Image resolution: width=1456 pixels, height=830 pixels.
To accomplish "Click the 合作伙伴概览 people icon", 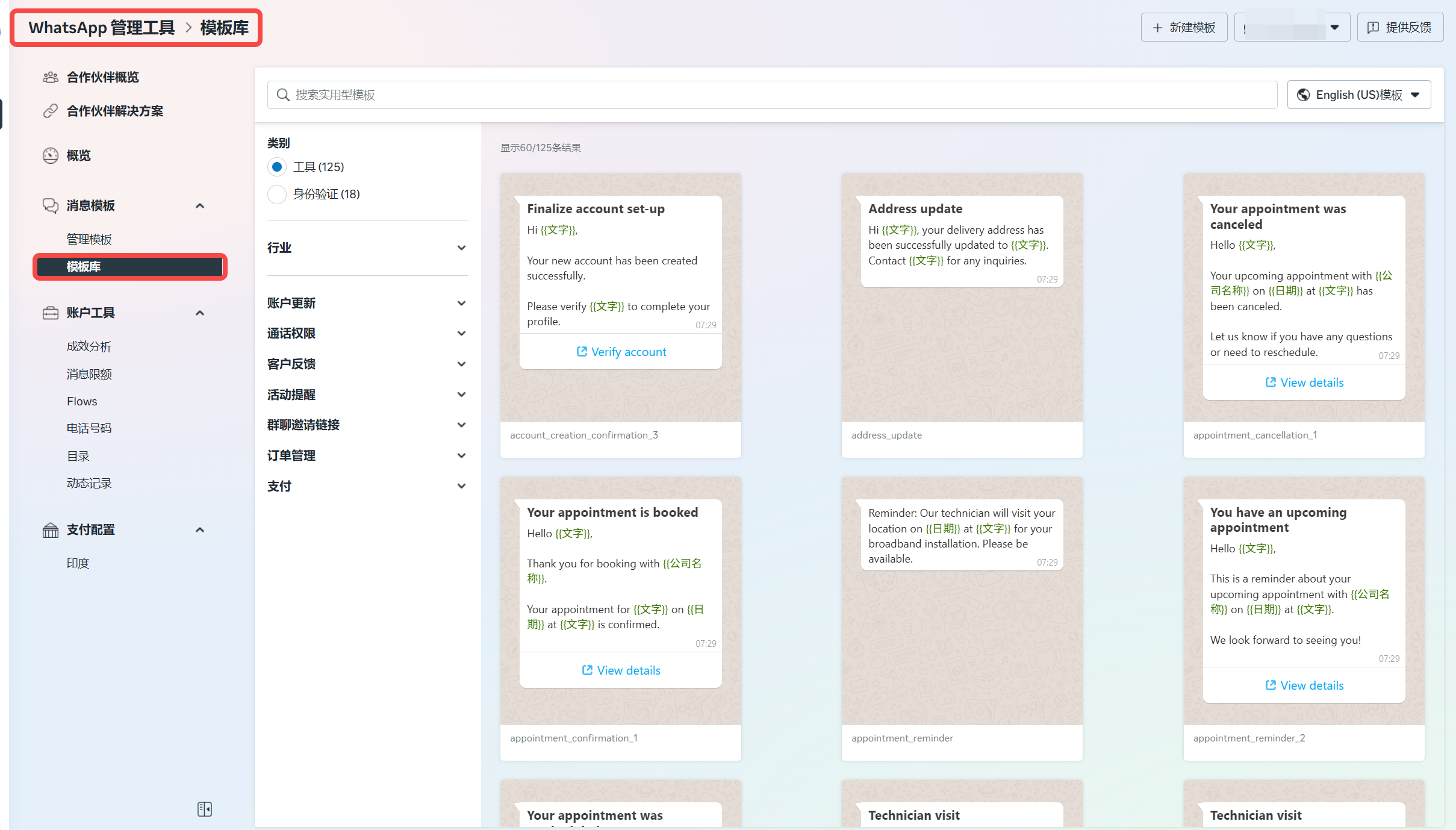I will pos(51,77).
